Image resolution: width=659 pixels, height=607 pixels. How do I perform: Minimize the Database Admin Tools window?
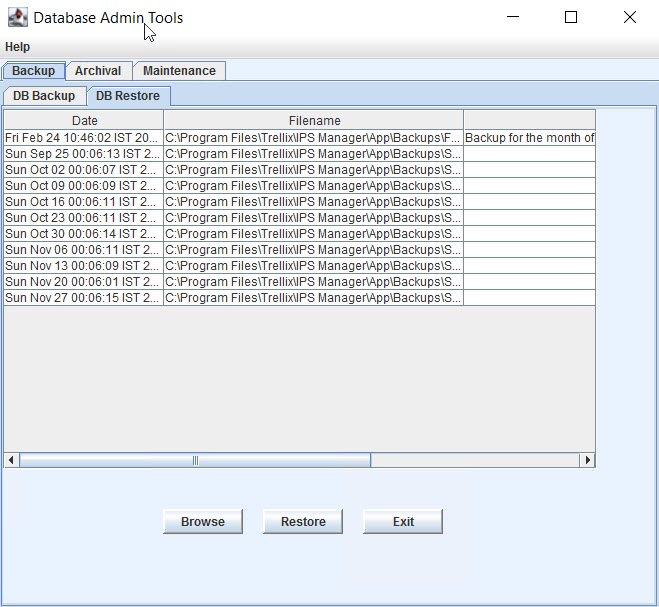pyautogui.click(x=513, y=17)
